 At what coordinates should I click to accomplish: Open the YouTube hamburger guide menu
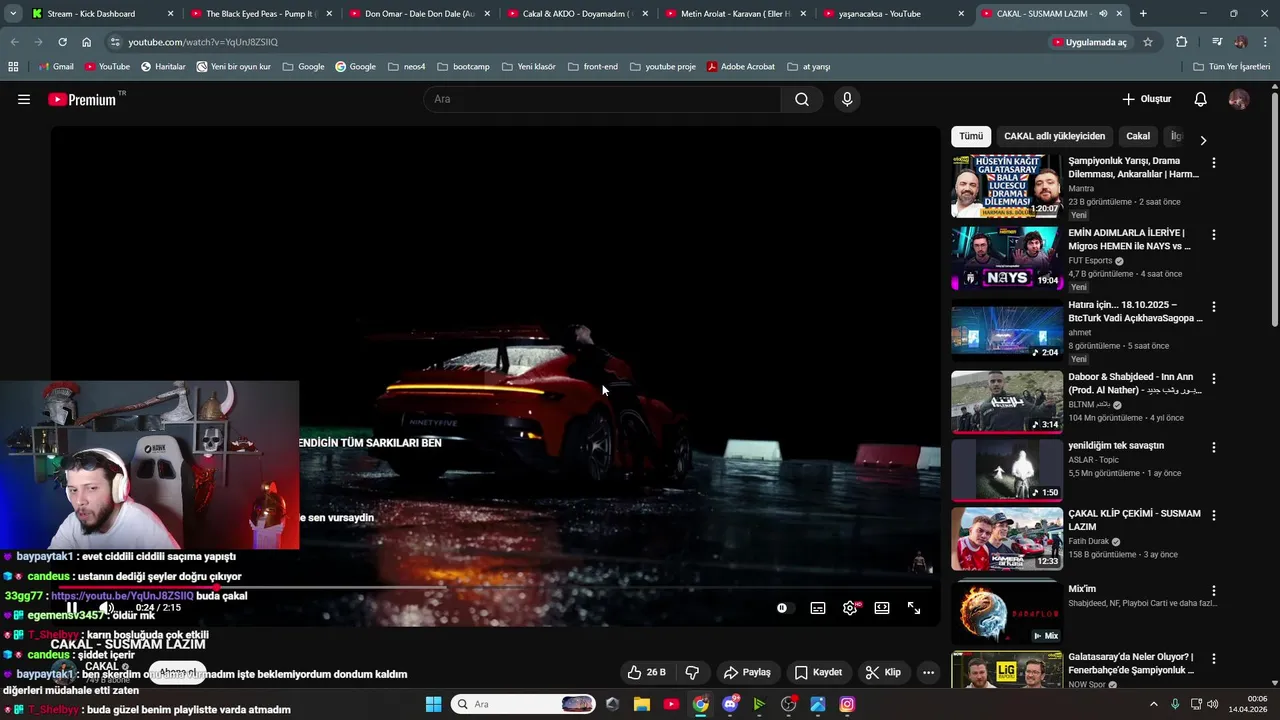24,99
